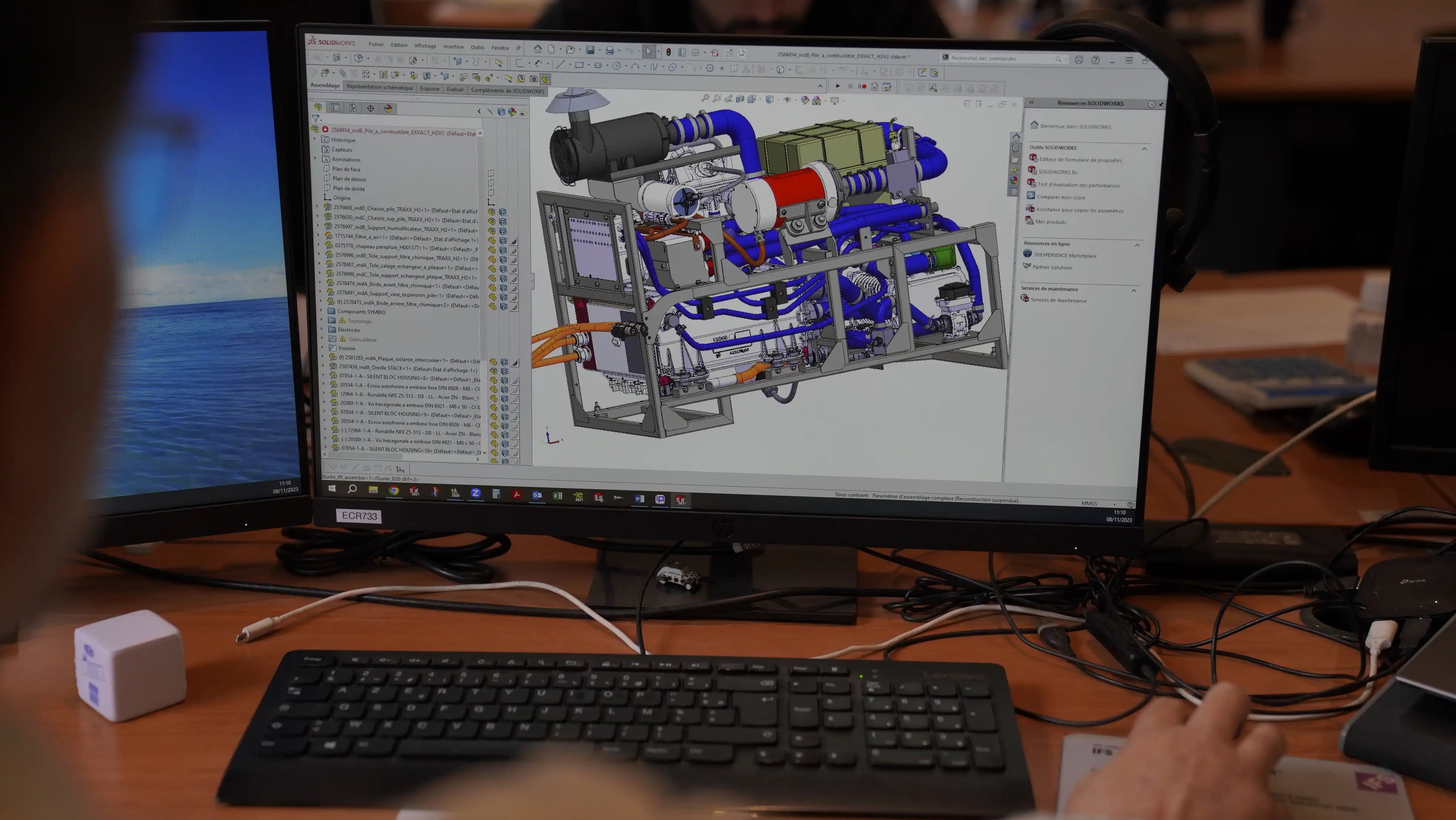Click the 3DEXPERIENCE Marketplace link

[1064, 255]
